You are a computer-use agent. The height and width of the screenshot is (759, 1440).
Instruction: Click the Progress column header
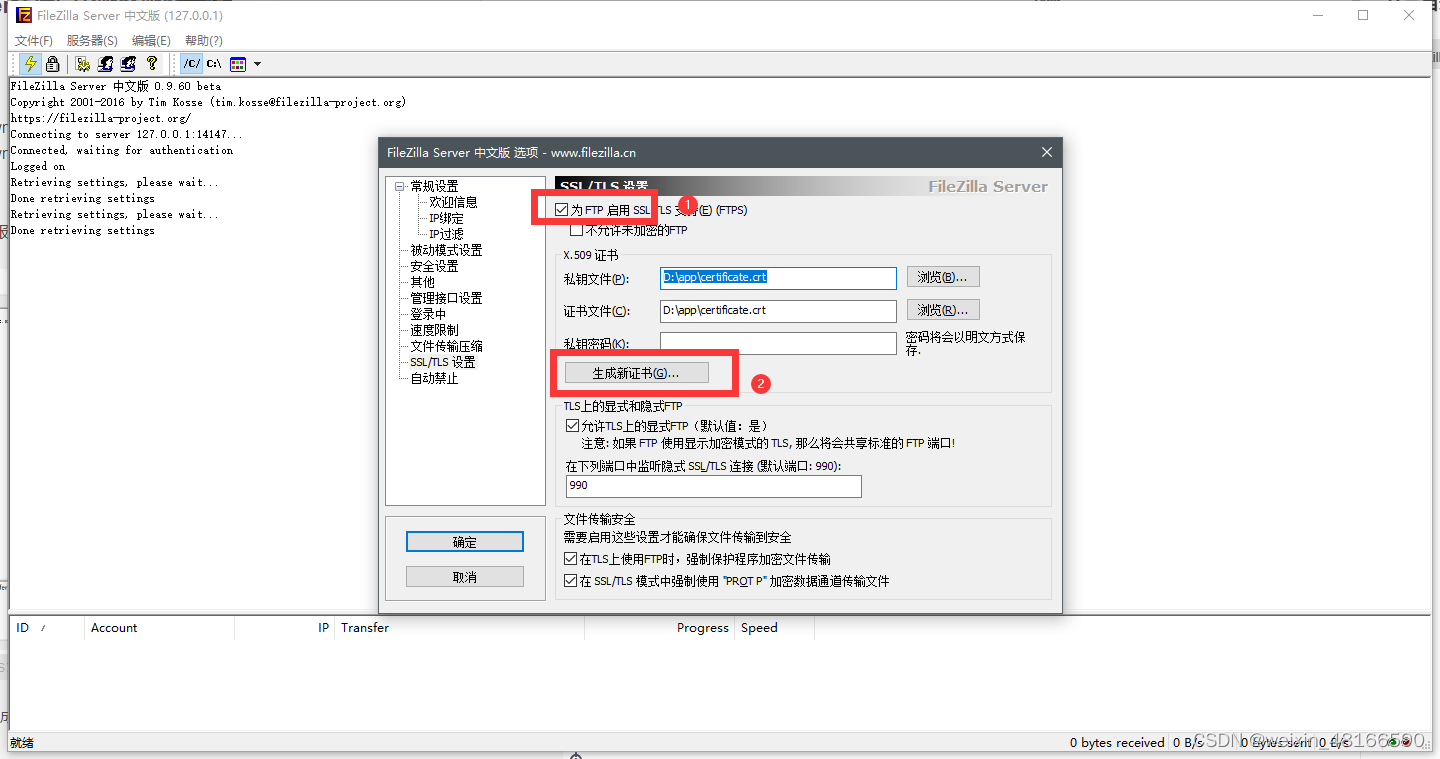click(x=659, y=628)
